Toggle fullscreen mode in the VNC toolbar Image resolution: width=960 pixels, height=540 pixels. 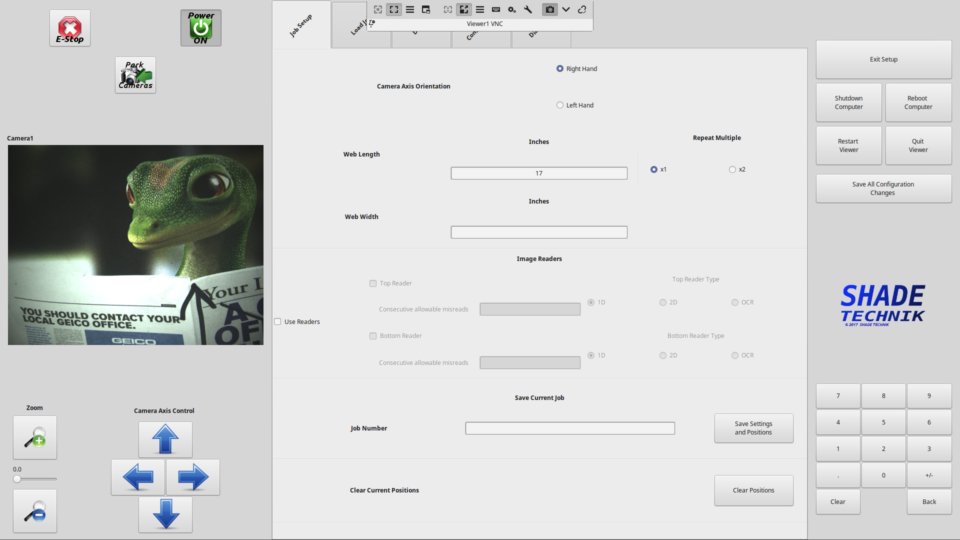coord(394,9)
